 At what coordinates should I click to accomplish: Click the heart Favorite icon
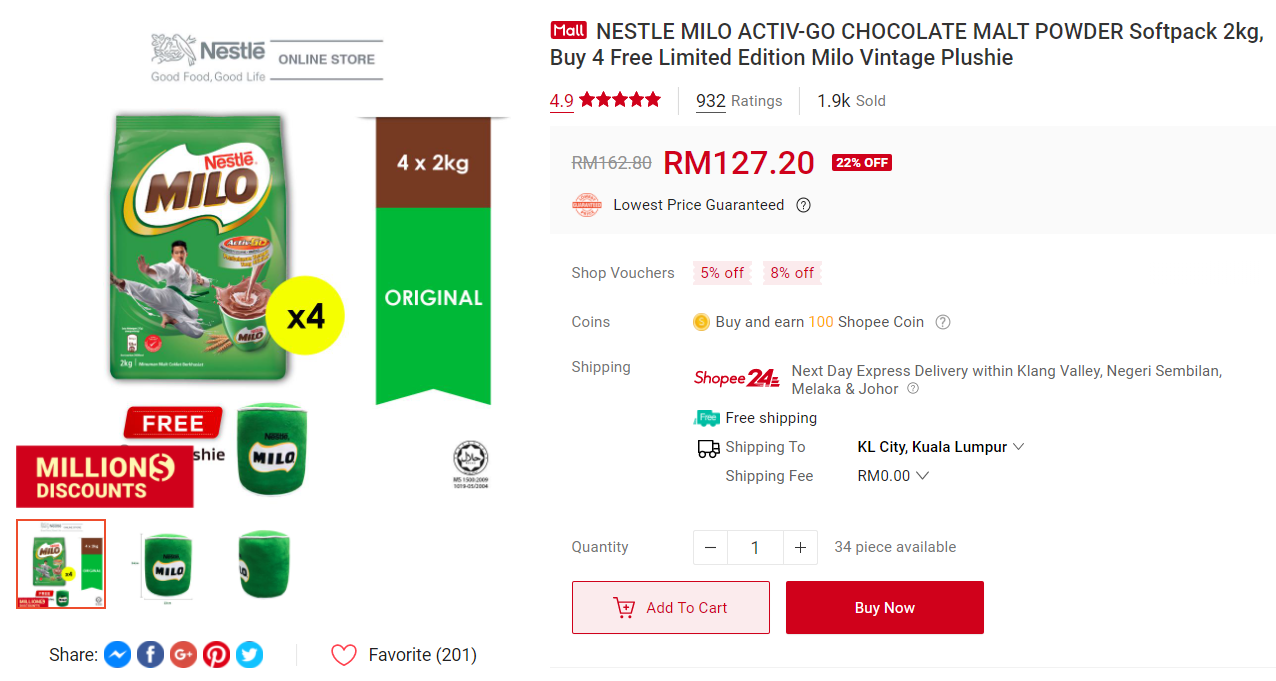click(x=344, y=655)
